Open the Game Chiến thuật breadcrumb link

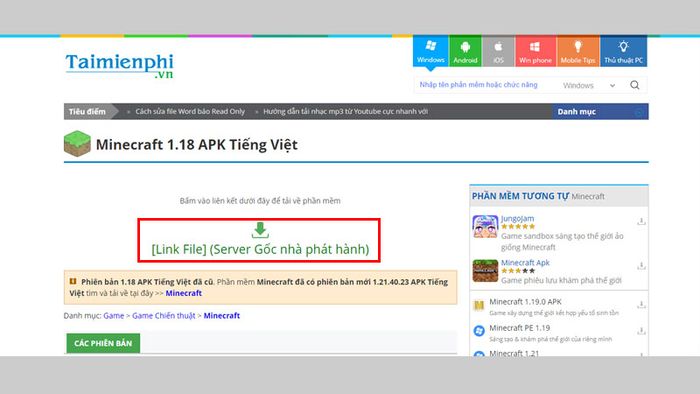pyautogui.click(x=163, y=315)
